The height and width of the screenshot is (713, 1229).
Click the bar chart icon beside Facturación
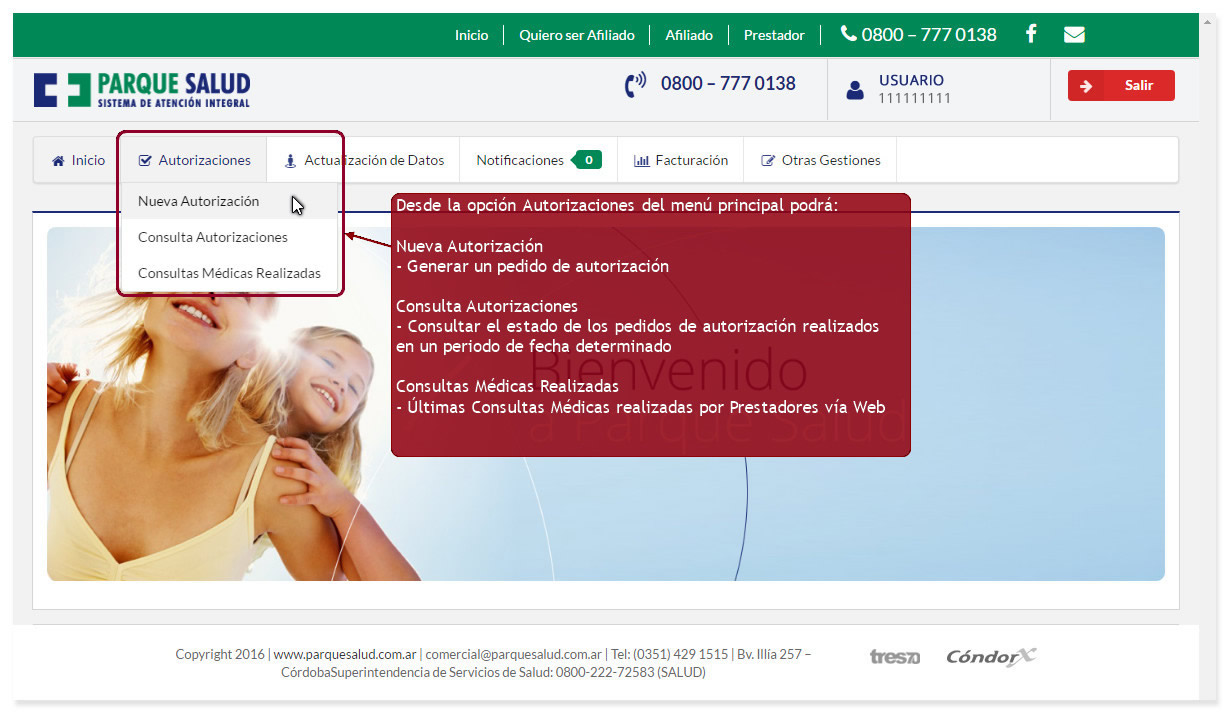click(642, 161)
